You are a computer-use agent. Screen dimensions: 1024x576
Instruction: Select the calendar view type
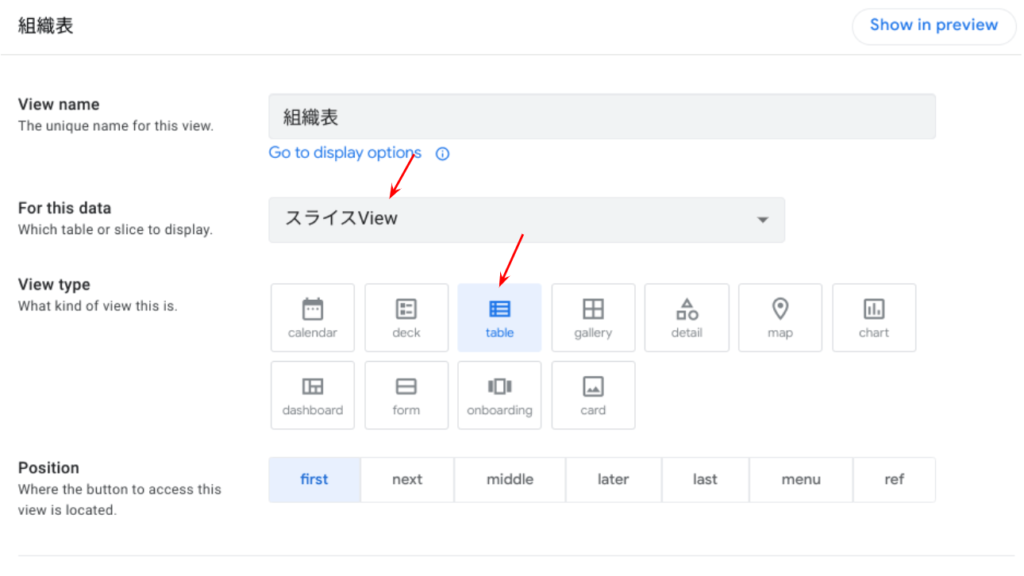click(x=312, y=318)
